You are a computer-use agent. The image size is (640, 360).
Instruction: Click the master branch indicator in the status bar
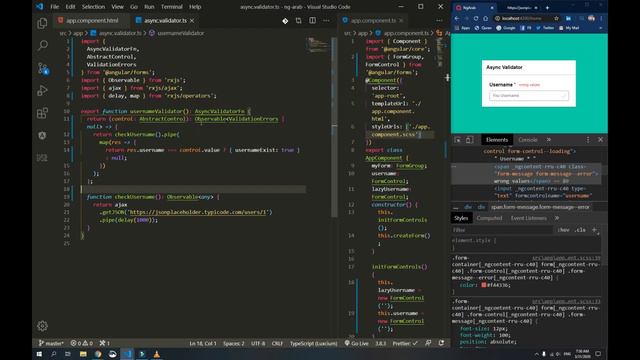coord(51,343)
